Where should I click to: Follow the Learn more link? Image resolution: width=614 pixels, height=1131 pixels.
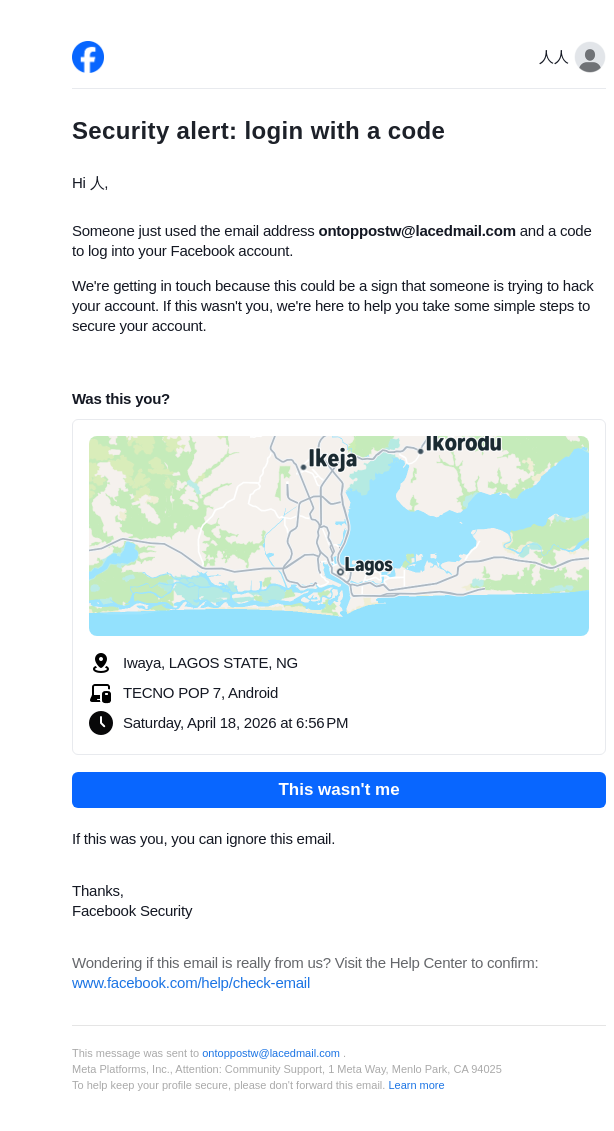coord(416,1085)
